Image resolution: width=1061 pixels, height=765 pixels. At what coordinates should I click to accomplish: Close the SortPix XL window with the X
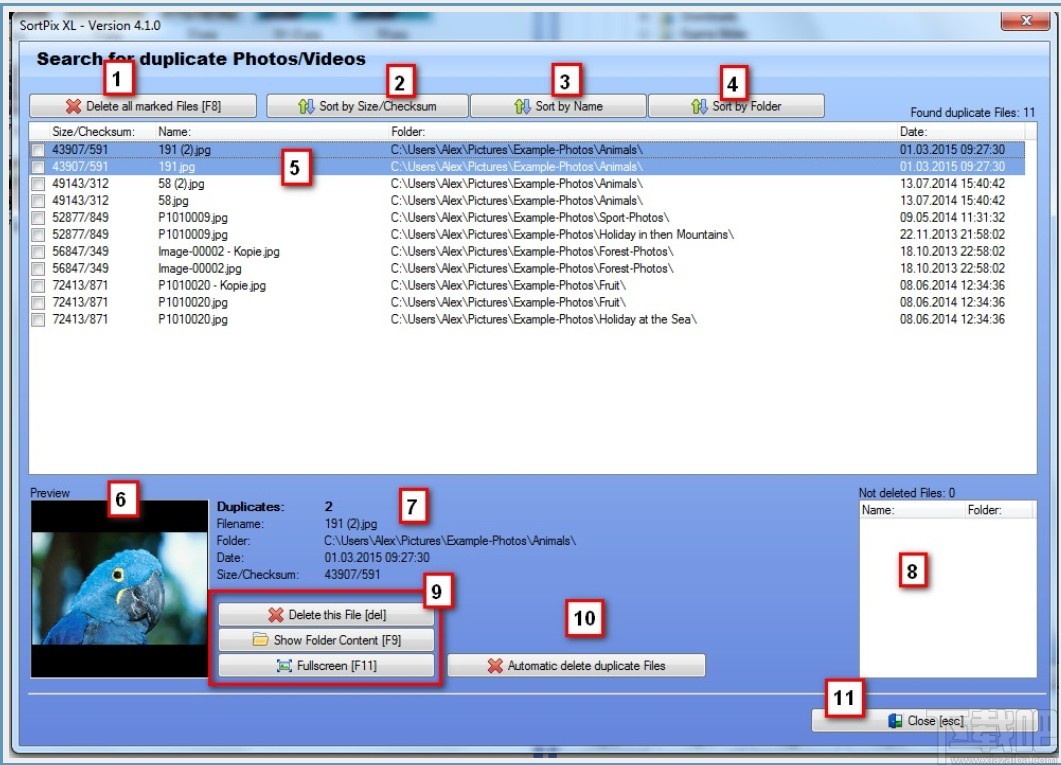coord(1026,21)
